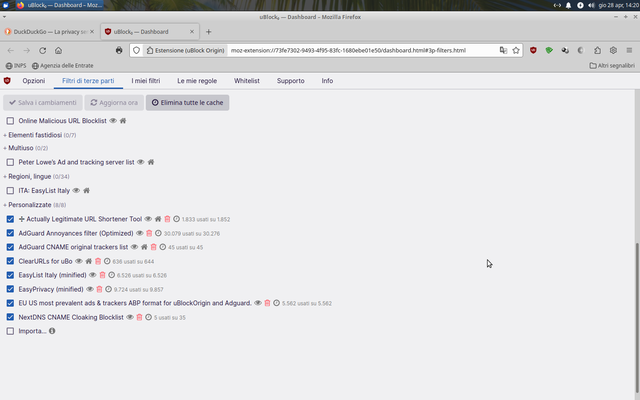
Task: Bookmark this page with the star icon
Action: (516, 51)
